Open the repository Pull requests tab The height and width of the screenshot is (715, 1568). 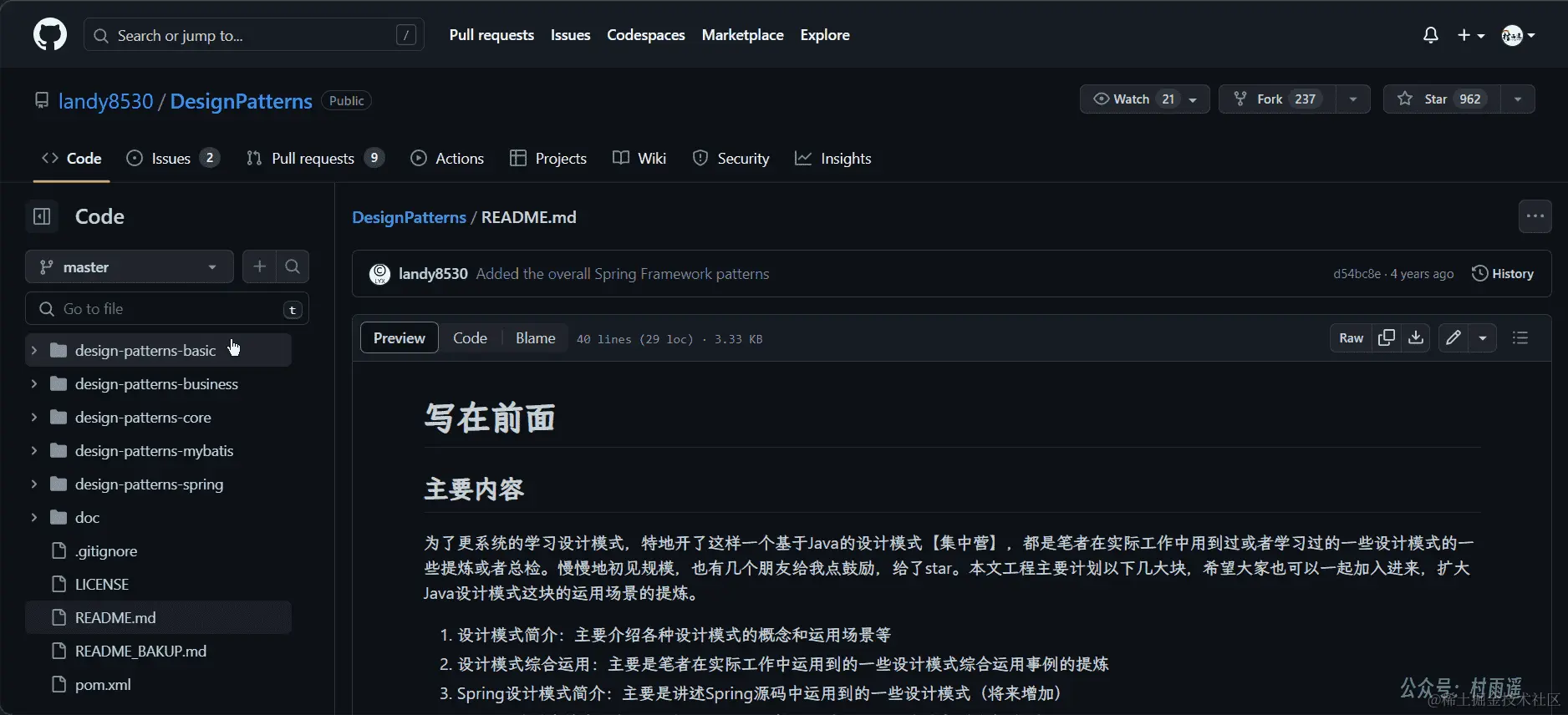click(x=315, y=158)
